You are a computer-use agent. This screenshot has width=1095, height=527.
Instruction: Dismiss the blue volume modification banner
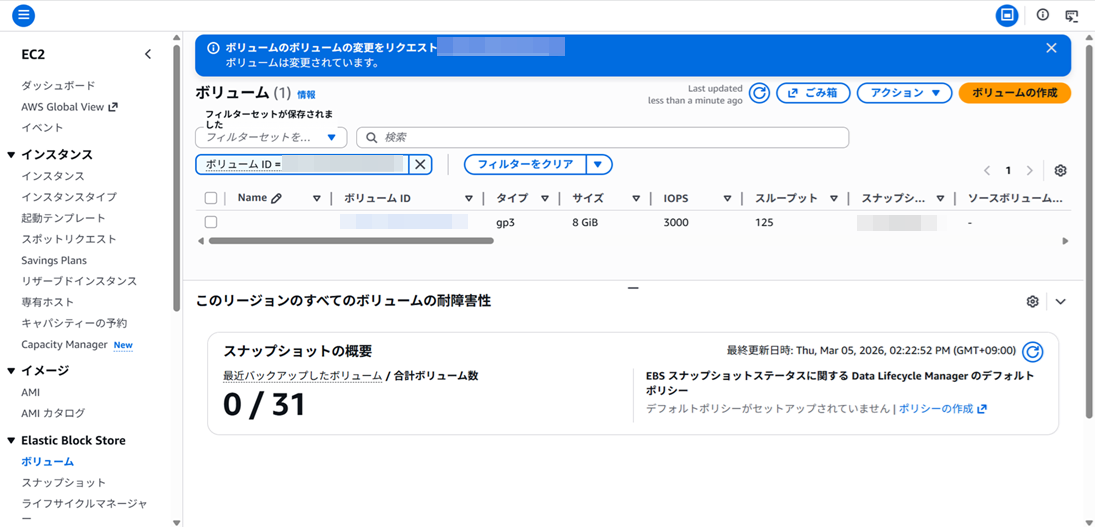tap(1051, 48)
